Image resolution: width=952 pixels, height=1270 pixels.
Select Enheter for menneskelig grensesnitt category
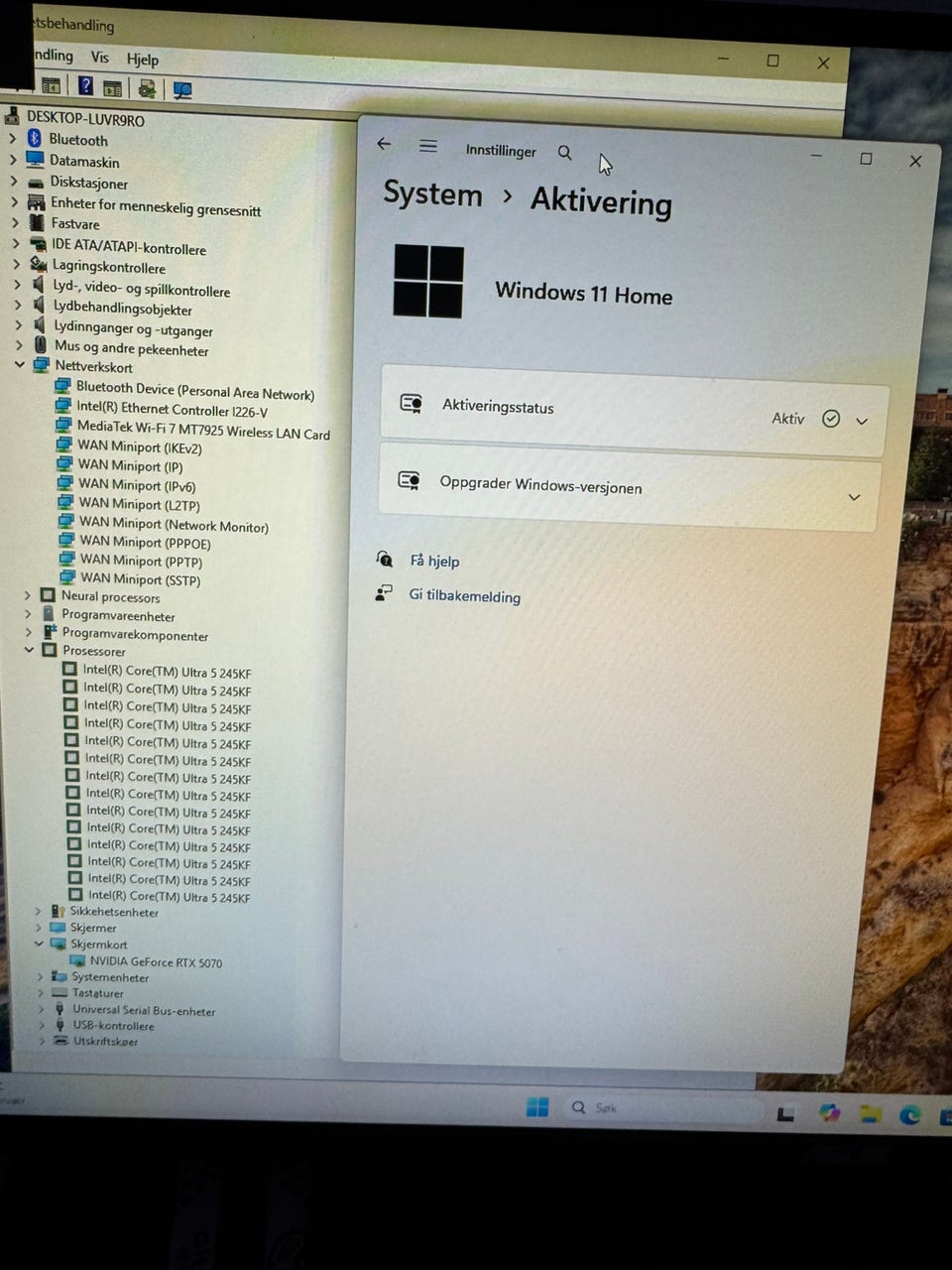[156, 206]
